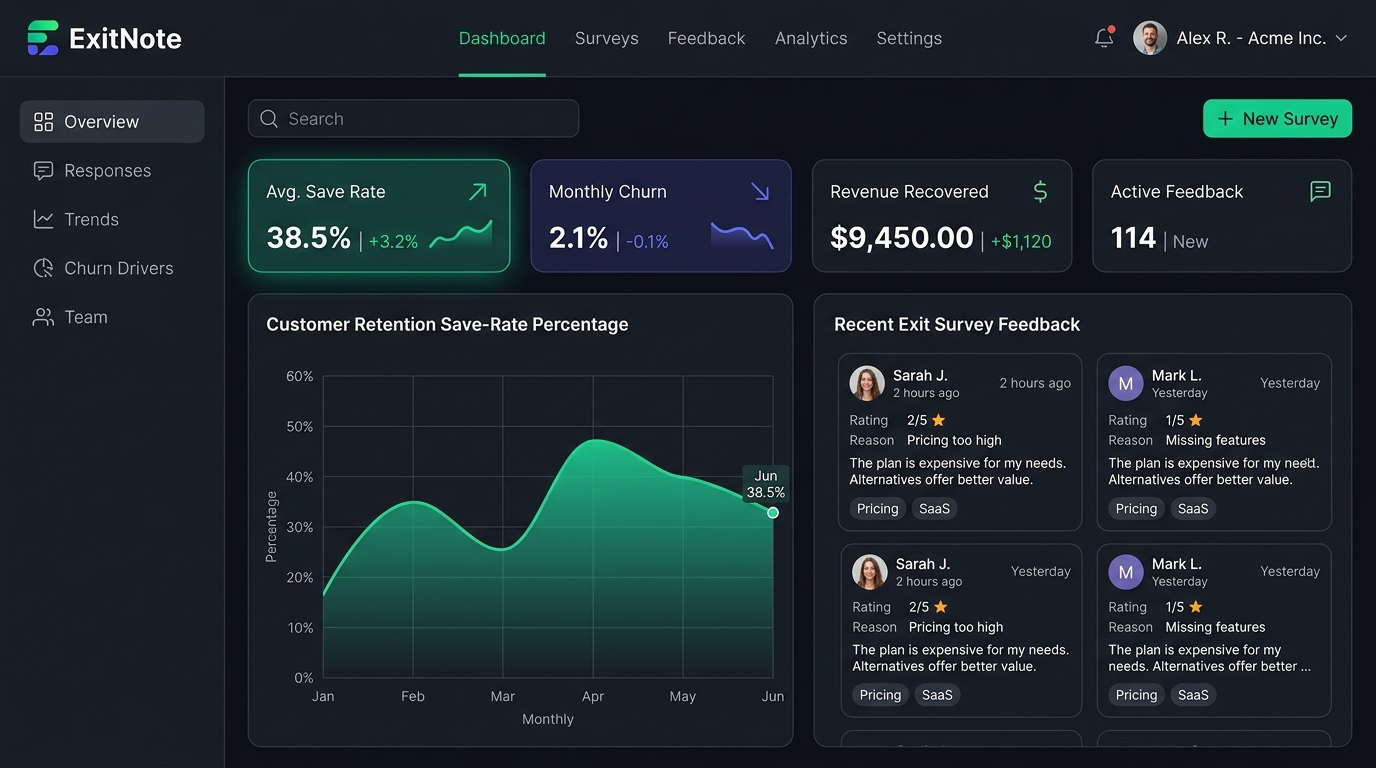The width and height of the screenshot is (1376, 768).
Task: Click the ExitNote logo icon
Action: coord(43,38)
